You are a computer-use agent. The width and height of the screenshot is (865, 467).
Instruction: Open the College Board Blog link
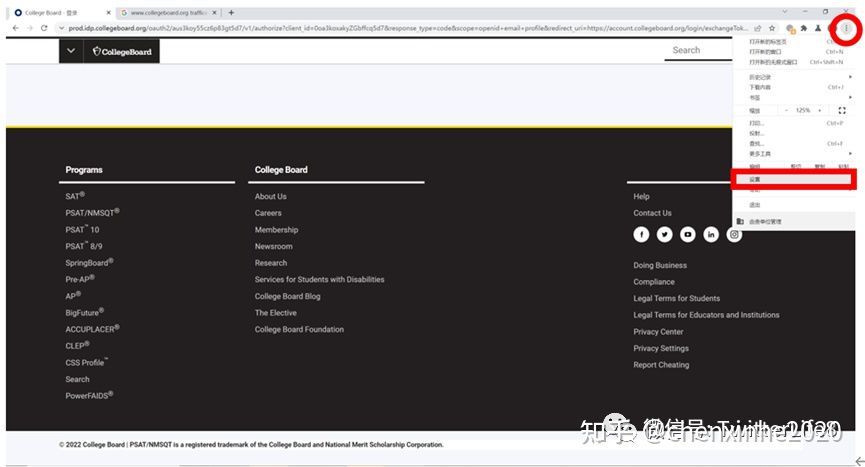click(x=287, y=296)
